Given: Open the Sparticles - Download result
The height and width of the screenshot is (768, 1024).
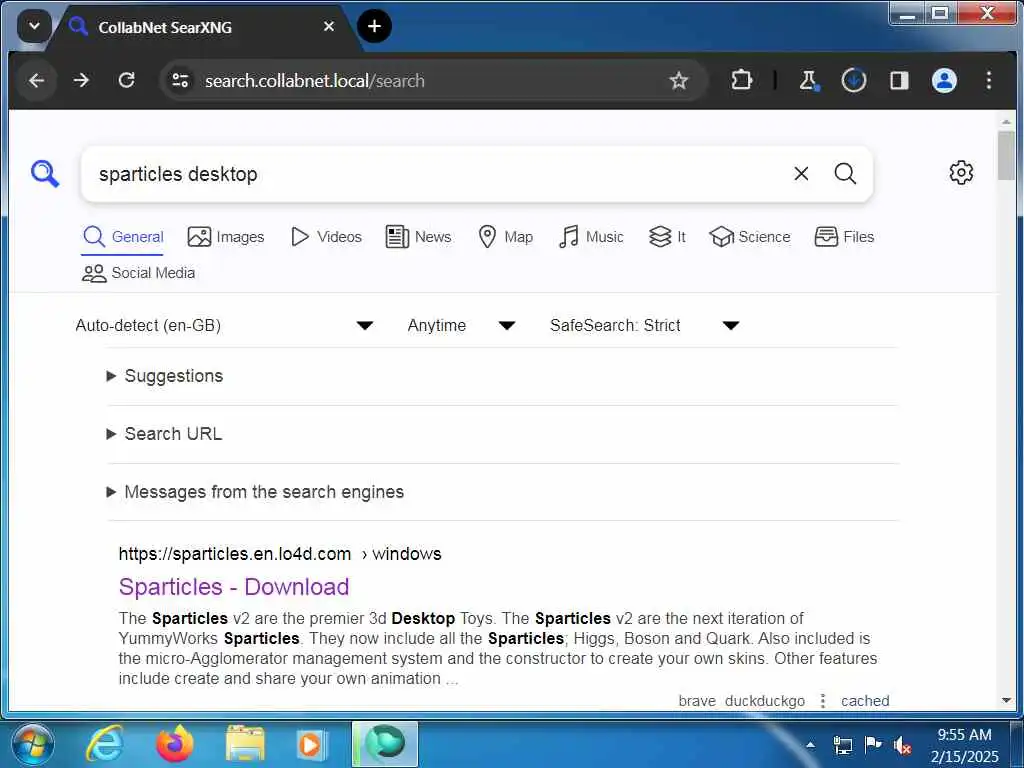Looking at the screenshot, I should [x=234, y=586].
